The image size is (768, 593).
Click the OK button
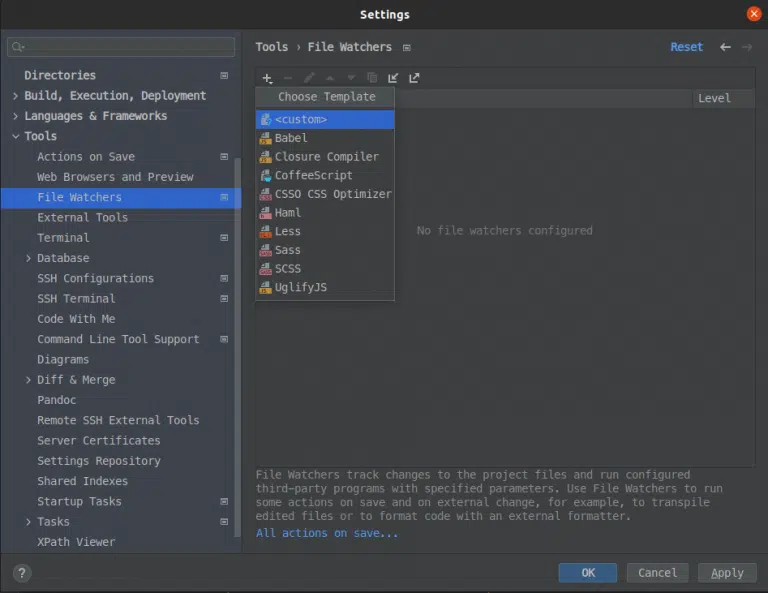click(588, 573)
